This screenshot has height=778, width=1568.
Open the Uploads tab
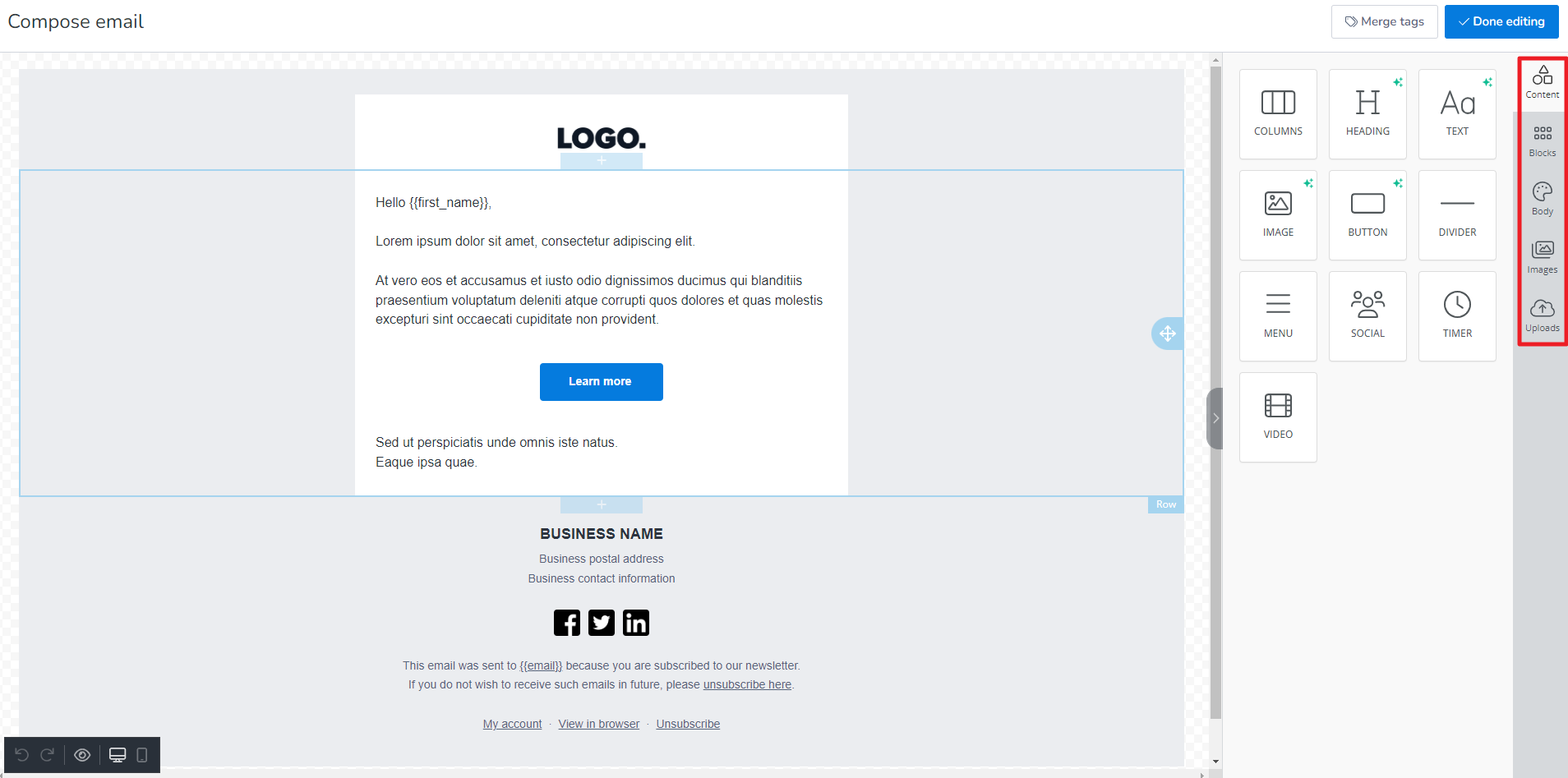1542,315
